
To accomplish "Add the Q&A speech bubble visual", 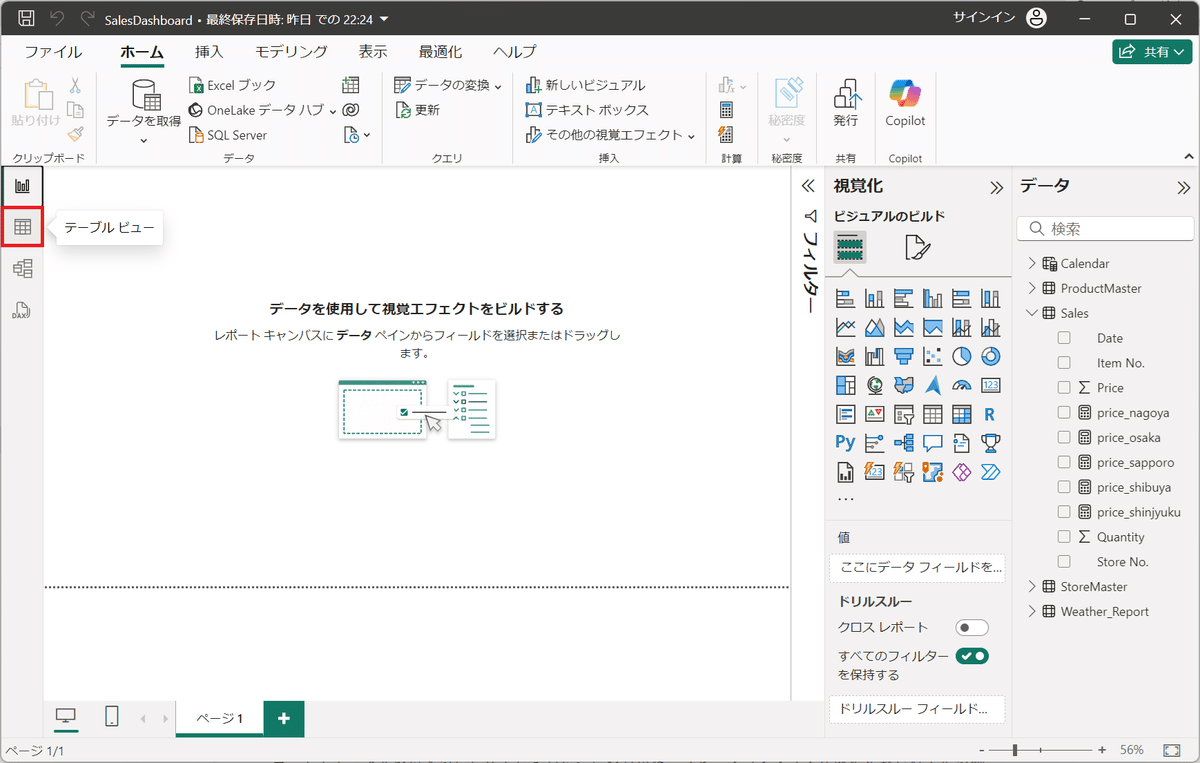I will click(x=933, y=443).
